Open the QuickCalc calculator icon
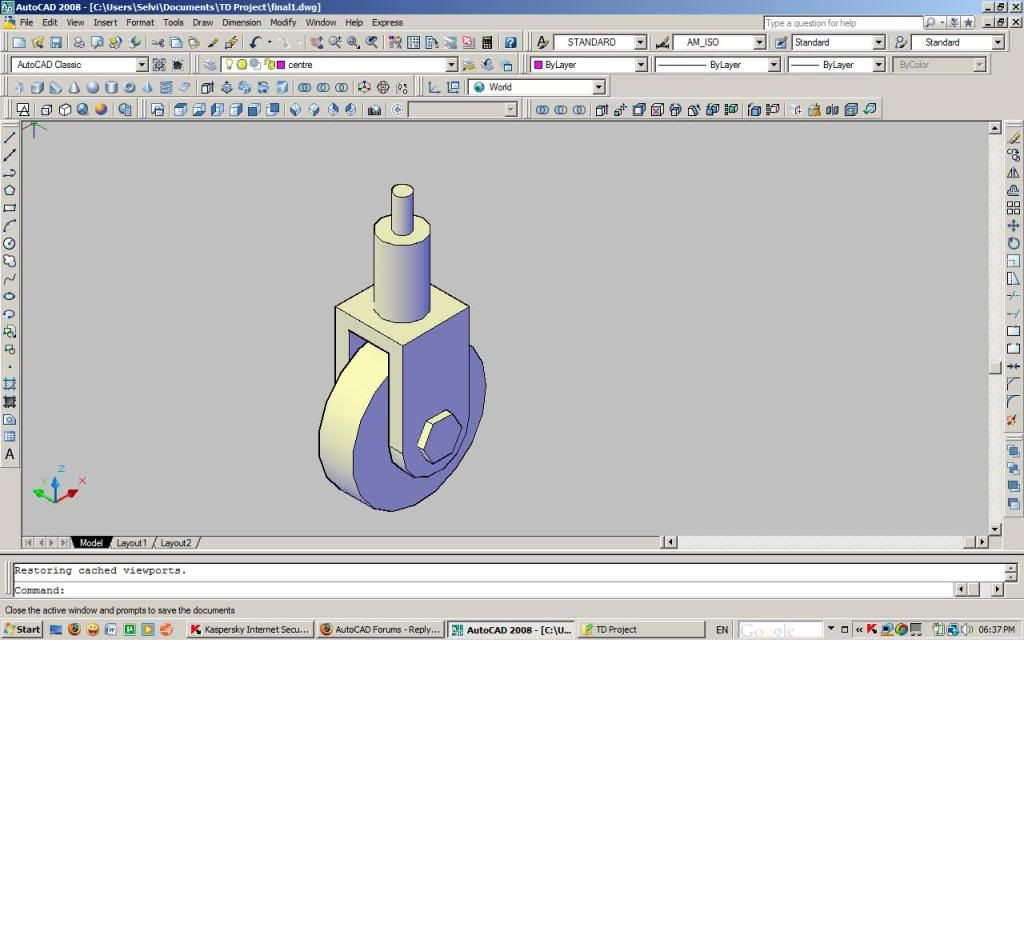Viewport: 1024px width, 927px height. pyautogui.click(x=487, y=43)
